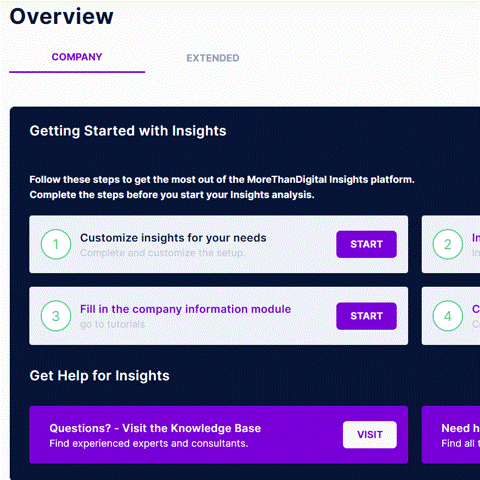480x480 pixels.
Task: Open 'Fill in the company information module' link
Action: (x=185, y=309)
